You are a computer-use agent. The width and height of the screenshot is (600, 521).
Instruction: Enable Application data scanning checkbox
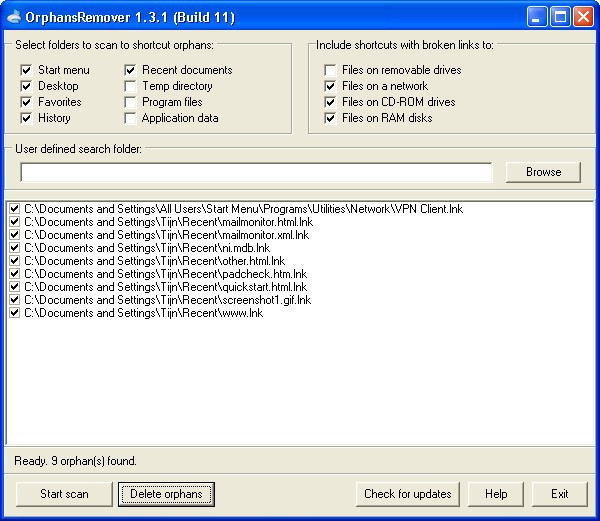click(x=130, y=118)
